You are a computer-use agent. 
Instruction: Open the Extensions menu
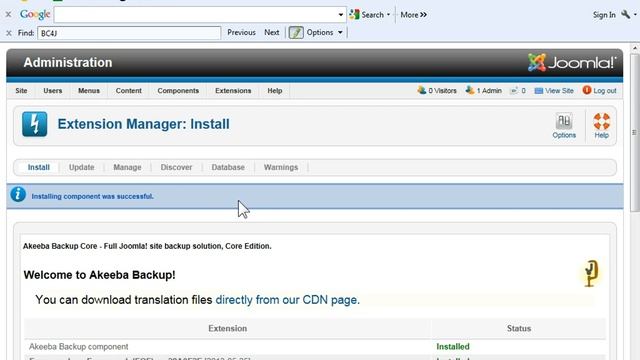point(233,91)
